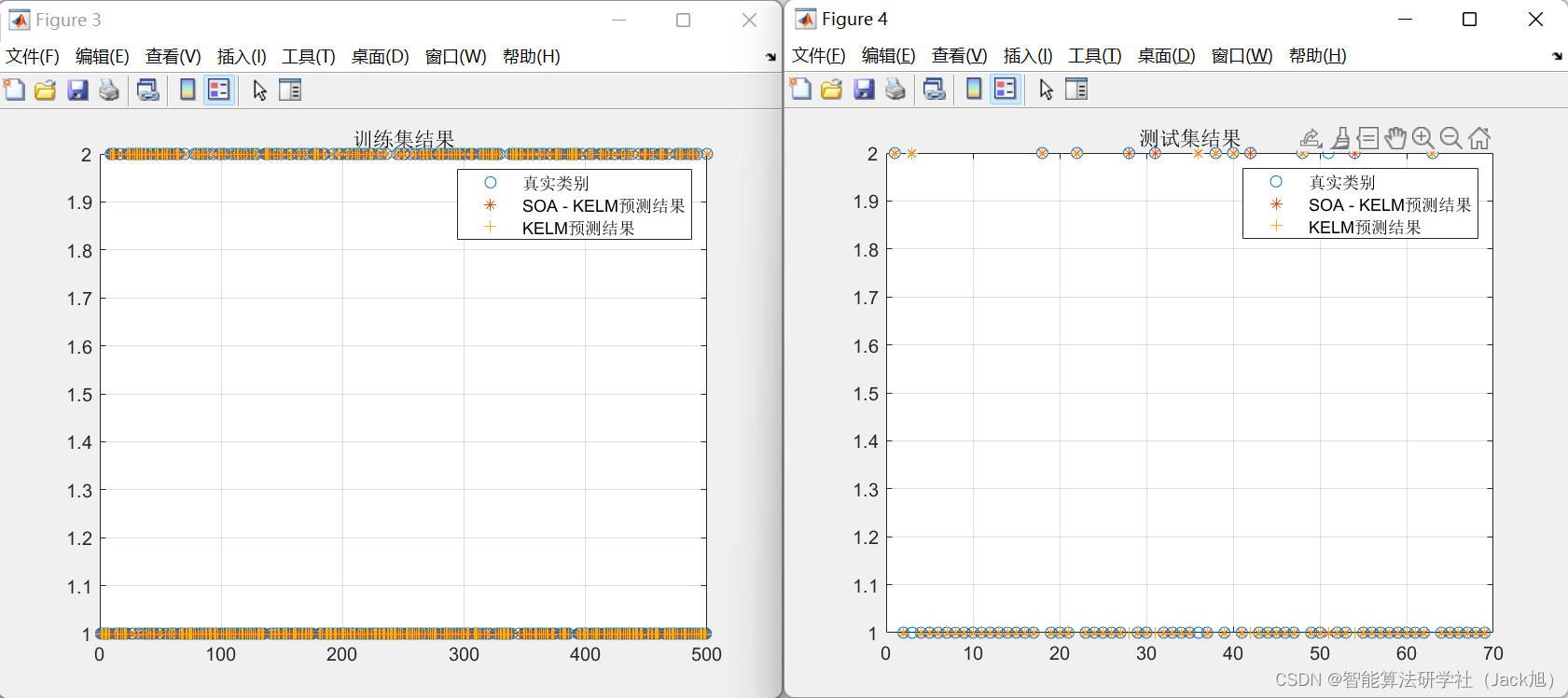This screenshot has width=1568, height=698.
Task: Select SOA - KELM预测结果 legend entry in Figure 4
Action: click(1390, 204)
